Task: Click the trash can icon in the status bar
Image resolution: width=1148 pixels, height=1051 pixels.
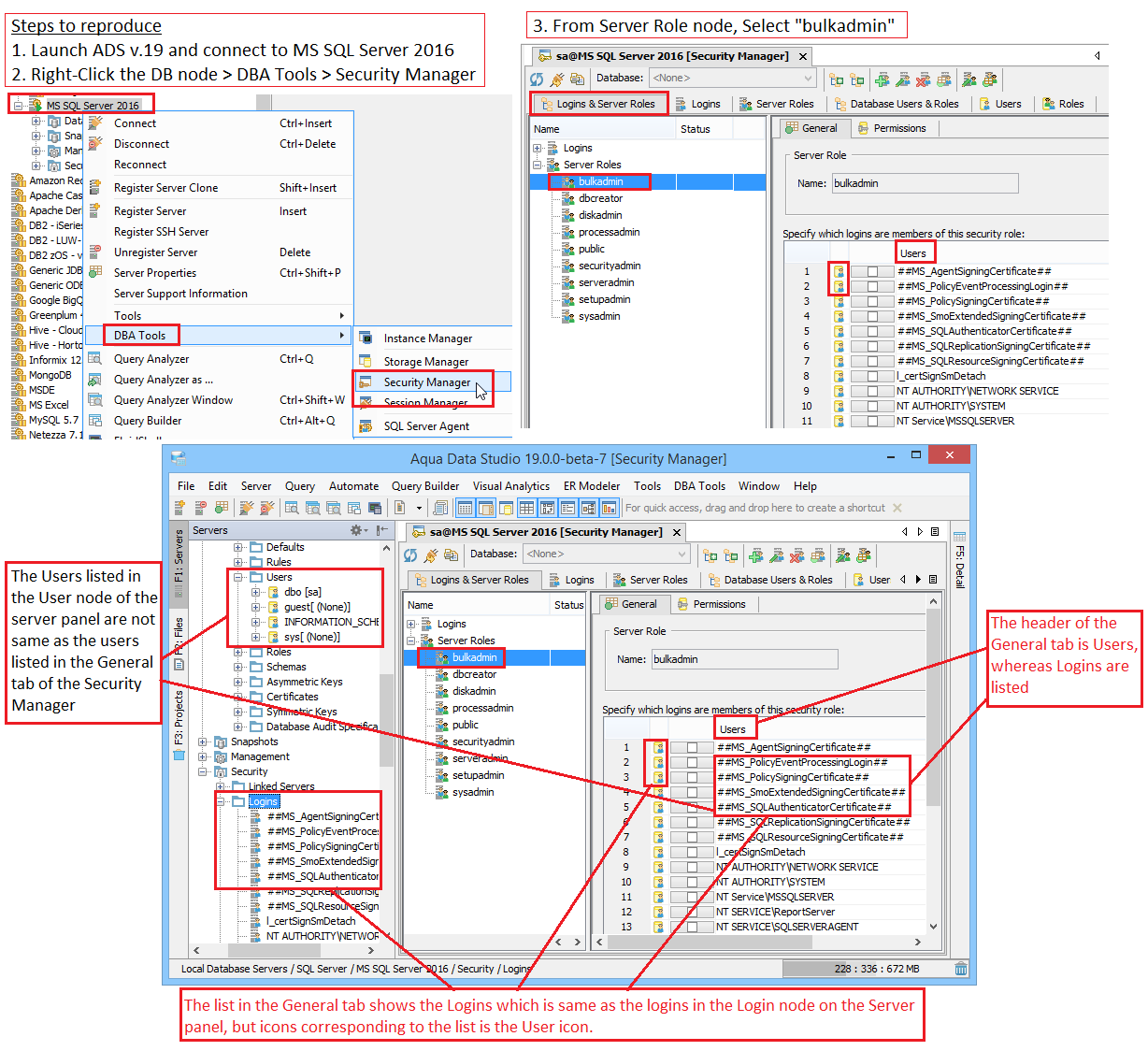Action: pos(961,969)
